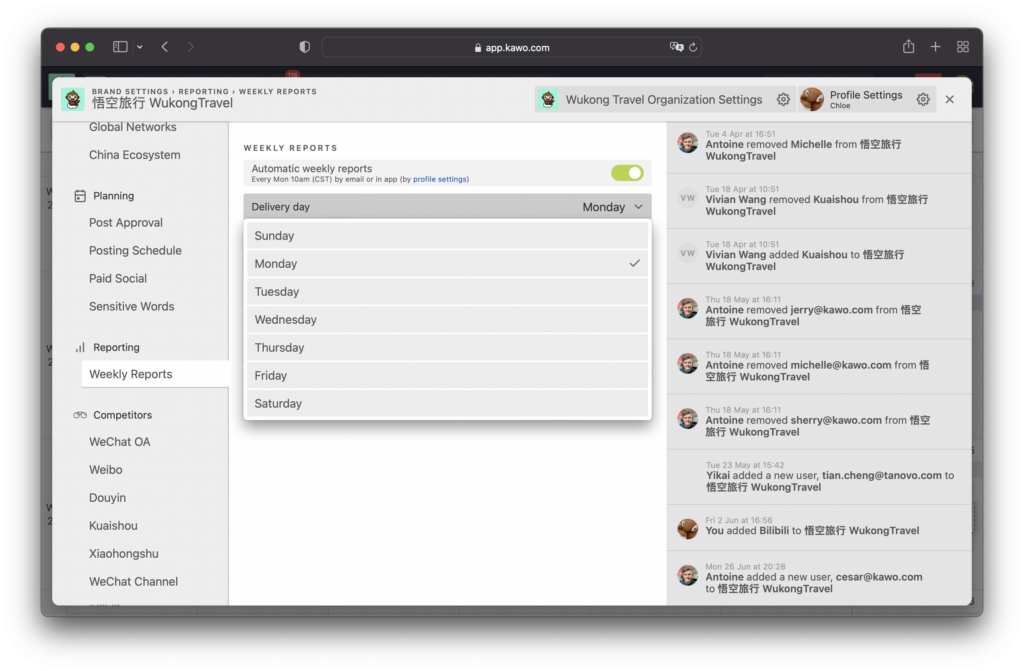This screenshot has width=1024, height=671.
Task: Click the translate page icon in address bar
Action: tap(676, 47)
